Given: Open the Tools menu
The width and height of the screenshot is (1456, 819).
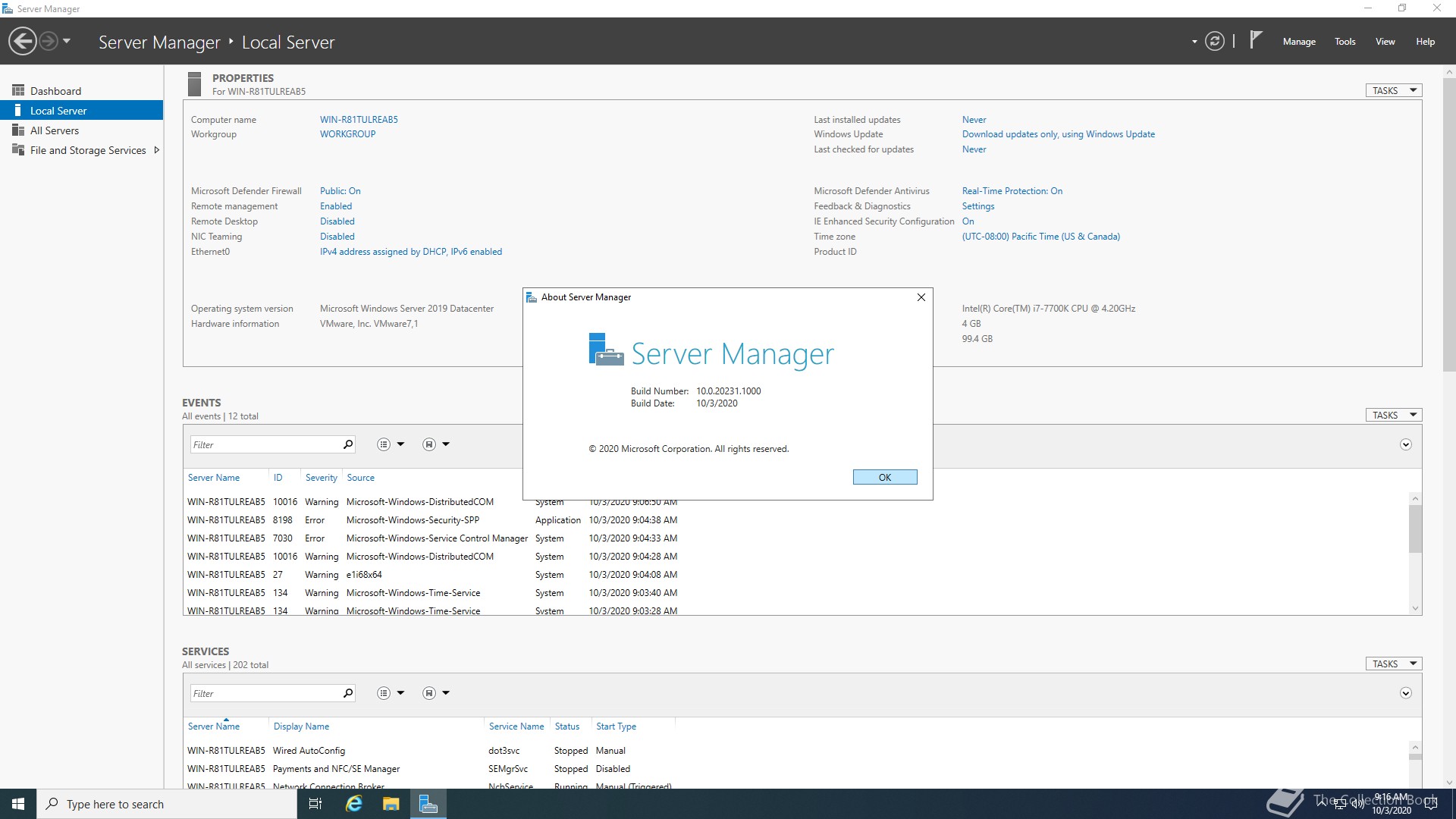Looking at the screenshot, I should coord(1345,42).
